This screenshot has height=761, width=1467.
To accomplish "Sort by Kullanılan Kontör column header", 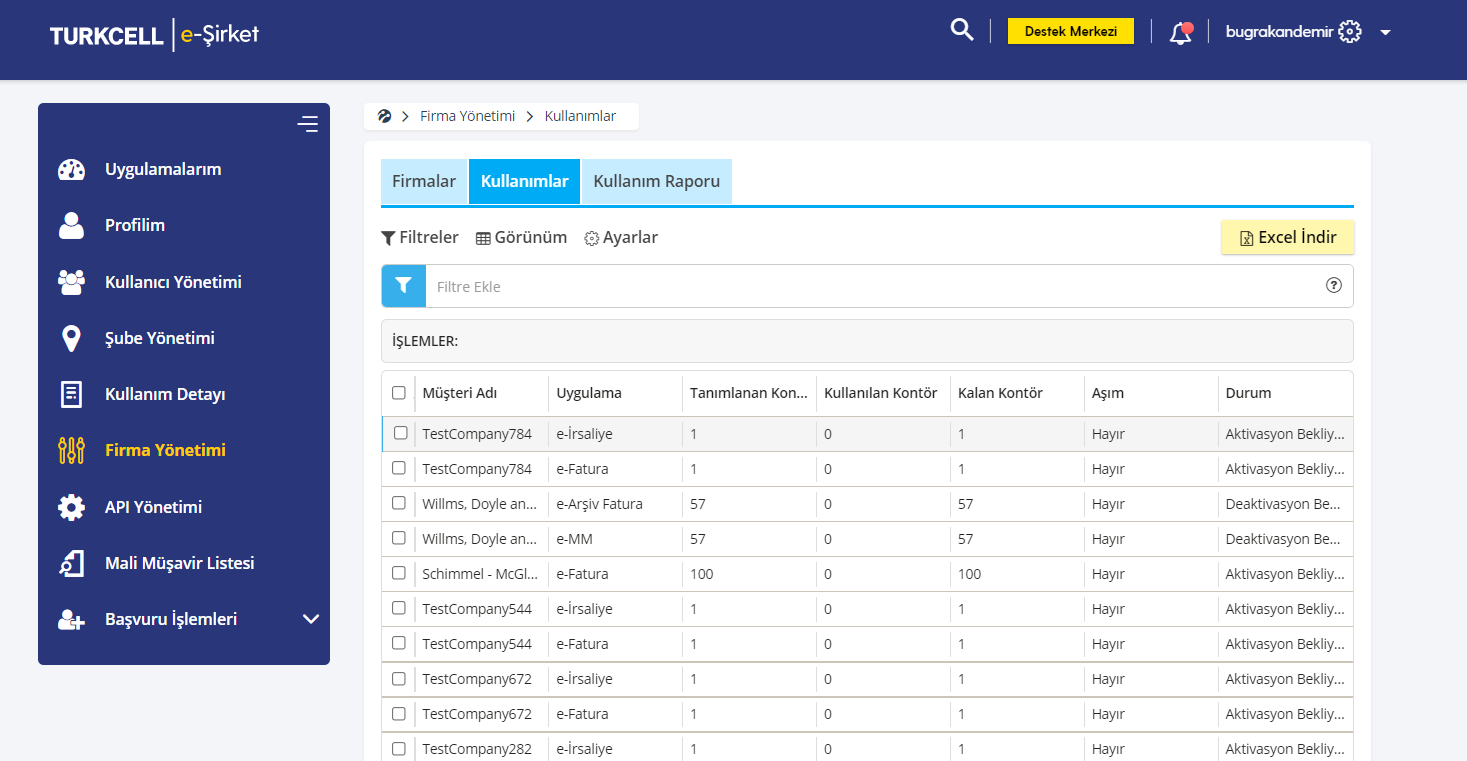I will pyautogui.click(x=883, y=393).
